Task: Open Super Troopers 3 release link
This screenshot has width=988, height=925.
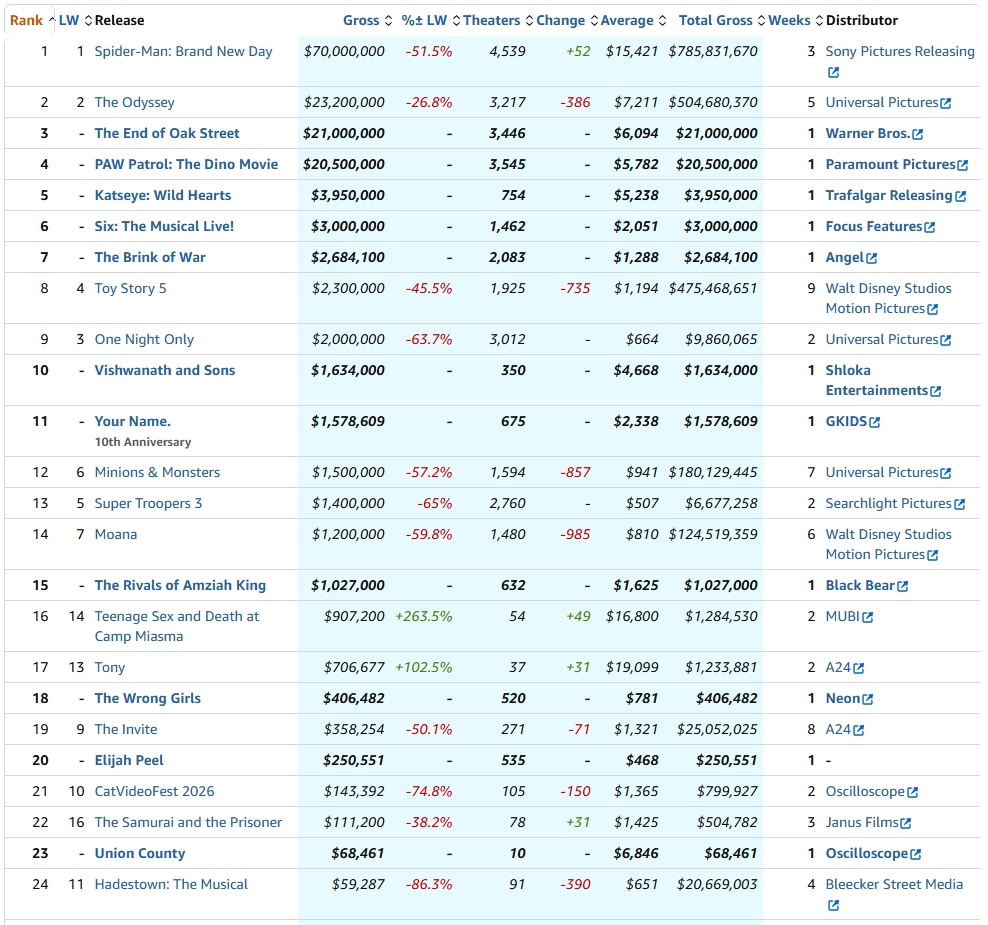Action: (x=148, y=503)
